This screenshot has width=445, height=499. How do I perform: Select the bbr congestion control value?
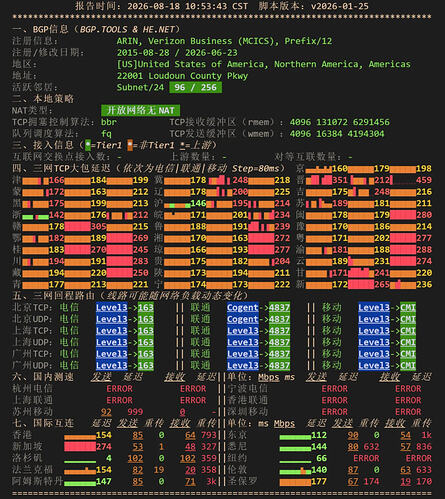109,122
